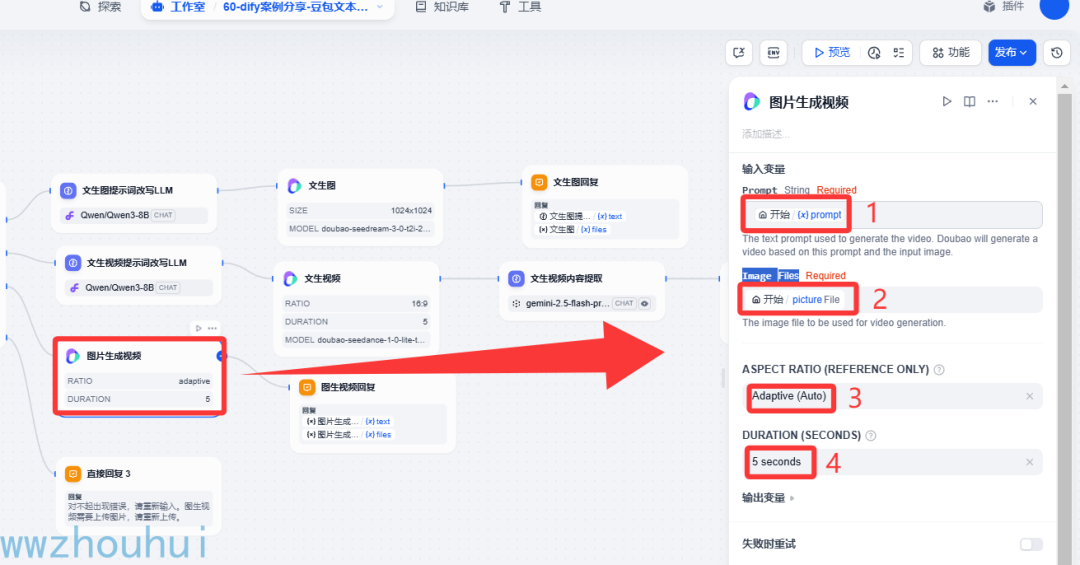Viewport: 1080px width, 565px height.
Task: Click the 图生视频回复 node icon
Action: [307, 387]
